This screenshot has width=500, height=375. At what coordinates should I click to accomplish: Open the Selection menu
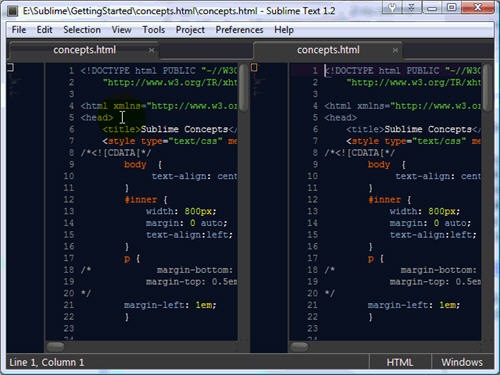coord(82,30)
